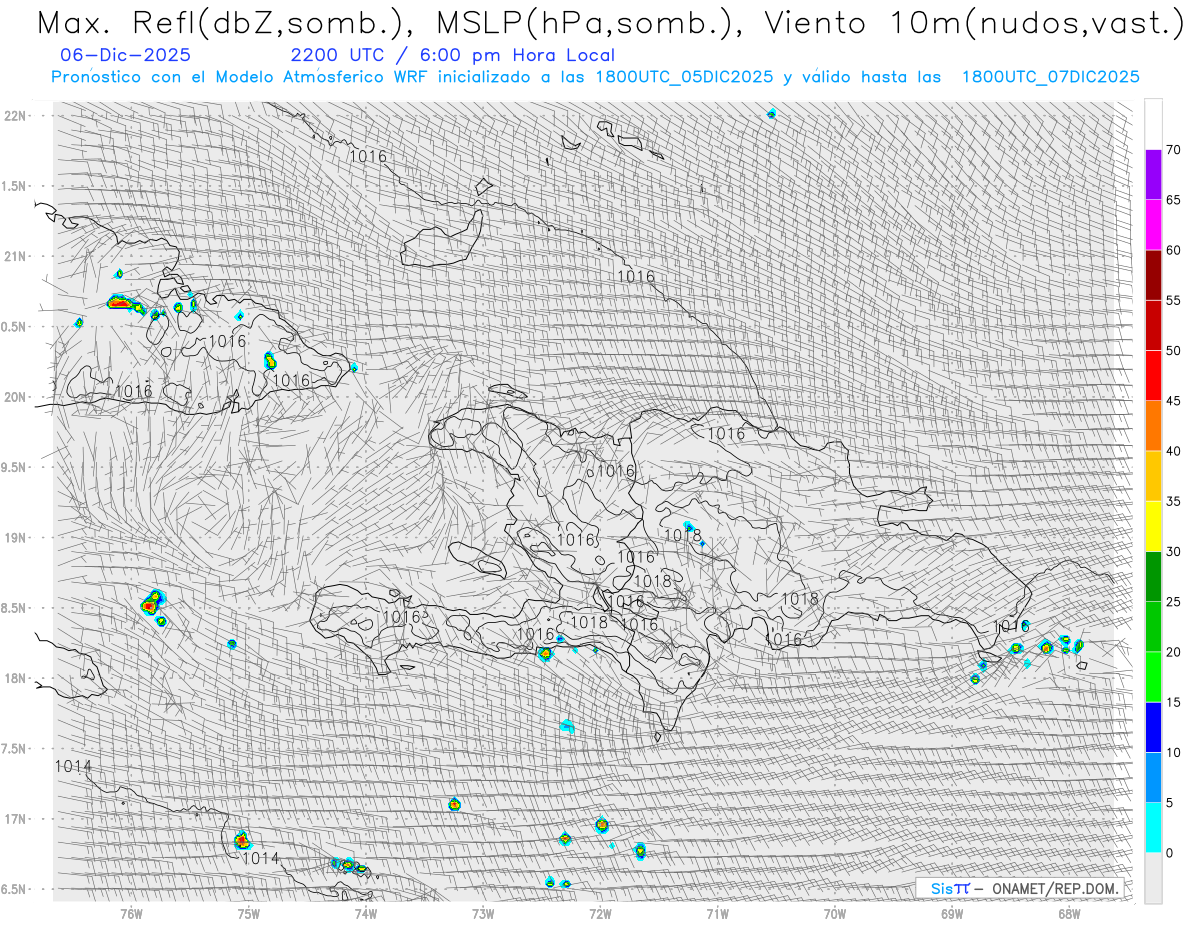
Task: Select the maroon 55-60 dBZ legend band
Action: 1153,275
